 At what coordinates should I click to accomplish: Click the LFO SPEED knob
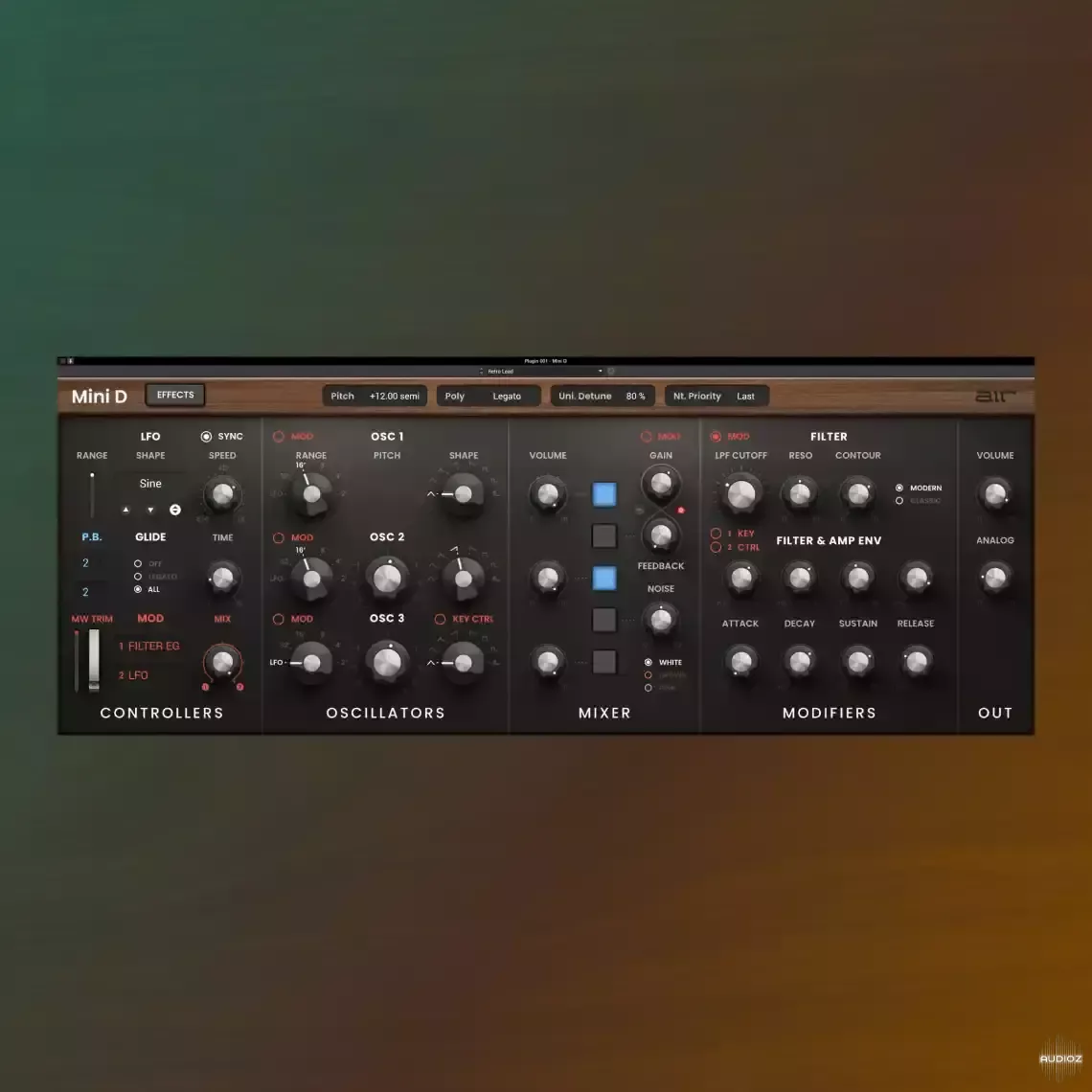tap(223, 494)
